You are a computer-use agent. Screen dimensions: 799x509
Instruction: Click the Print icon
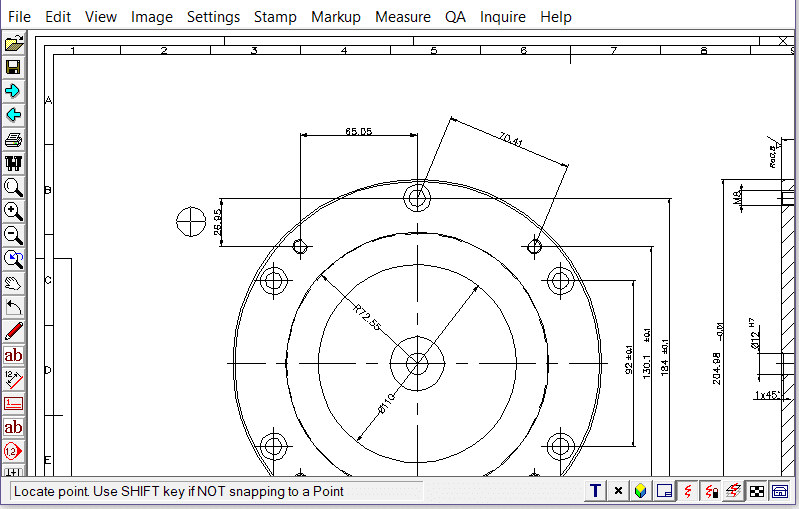(x=13, y=139)
